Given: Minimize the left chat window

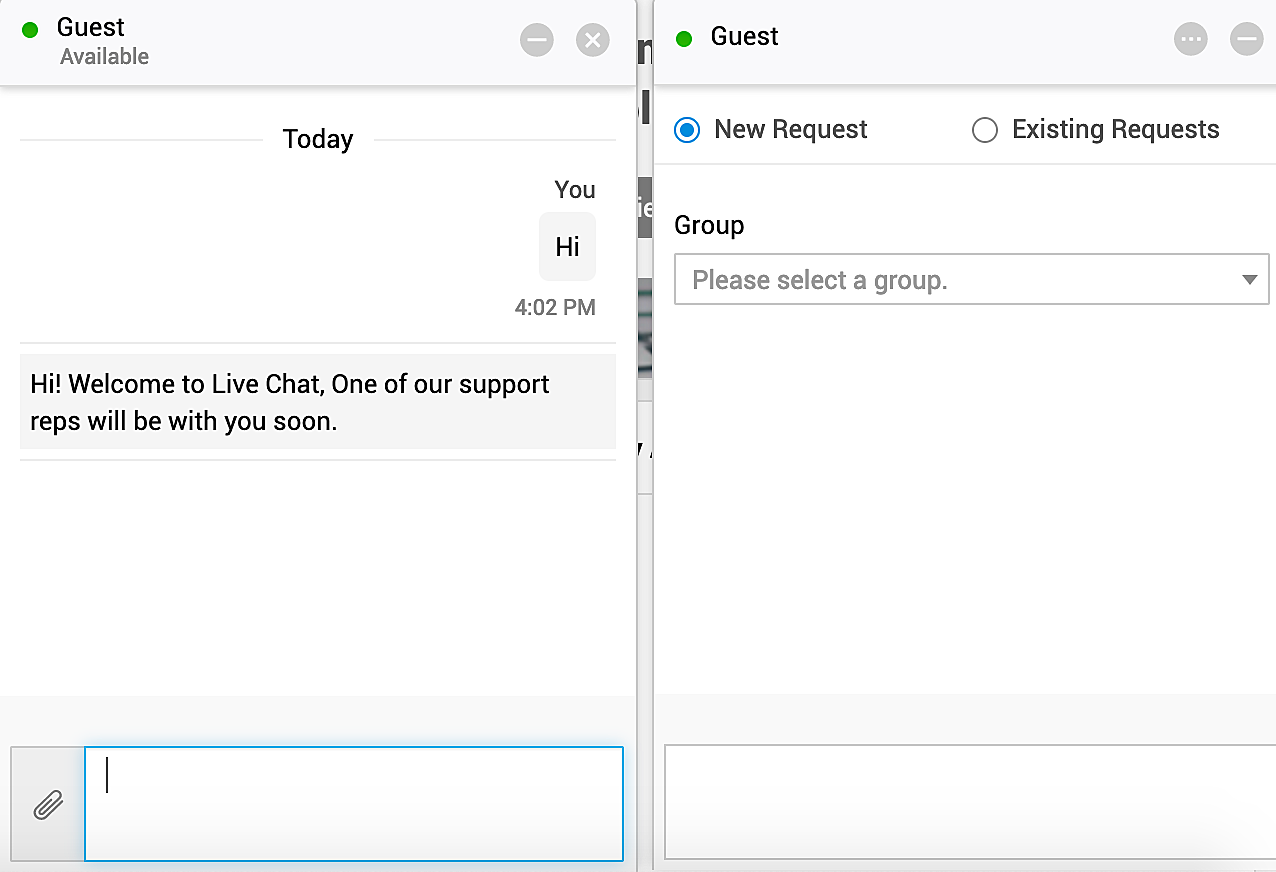Looking at the screenshot, I should (x=537, y=40).
